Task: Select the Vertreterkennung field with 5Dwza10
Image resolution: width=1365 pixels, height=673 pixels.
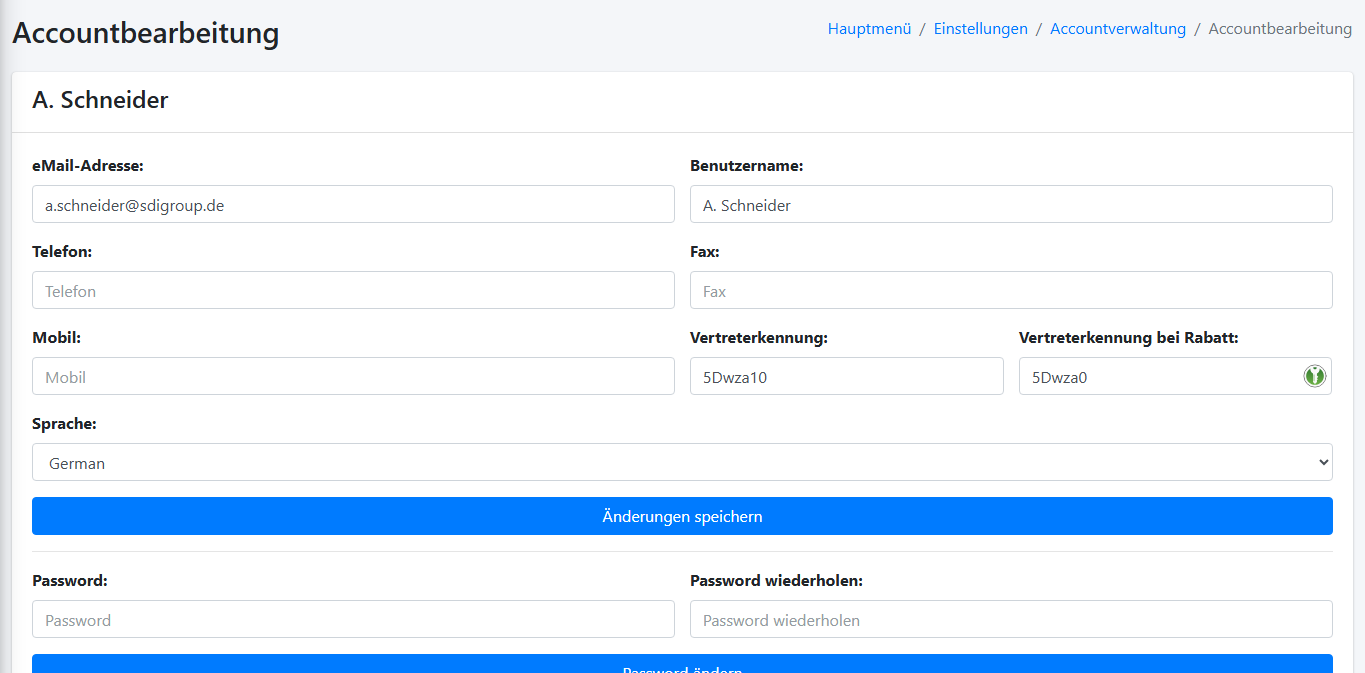Action: [x=846, y=376]
